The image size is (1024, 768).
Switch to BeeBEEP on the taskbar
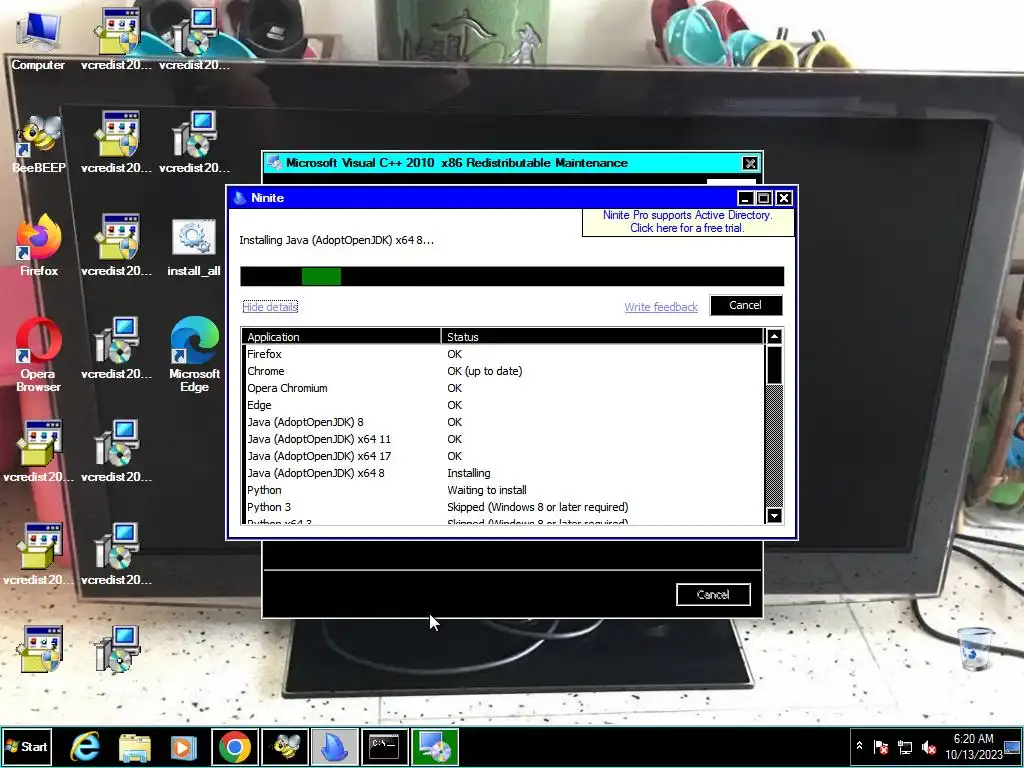(285, 747)
